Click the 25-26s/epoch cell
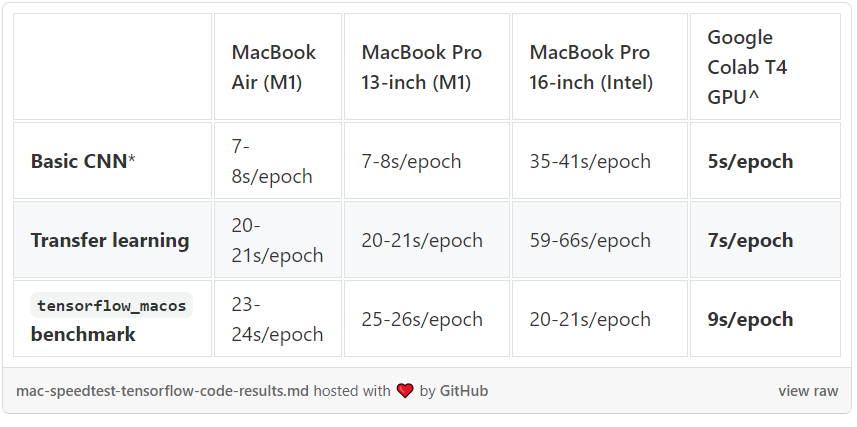 pos(427,319)
